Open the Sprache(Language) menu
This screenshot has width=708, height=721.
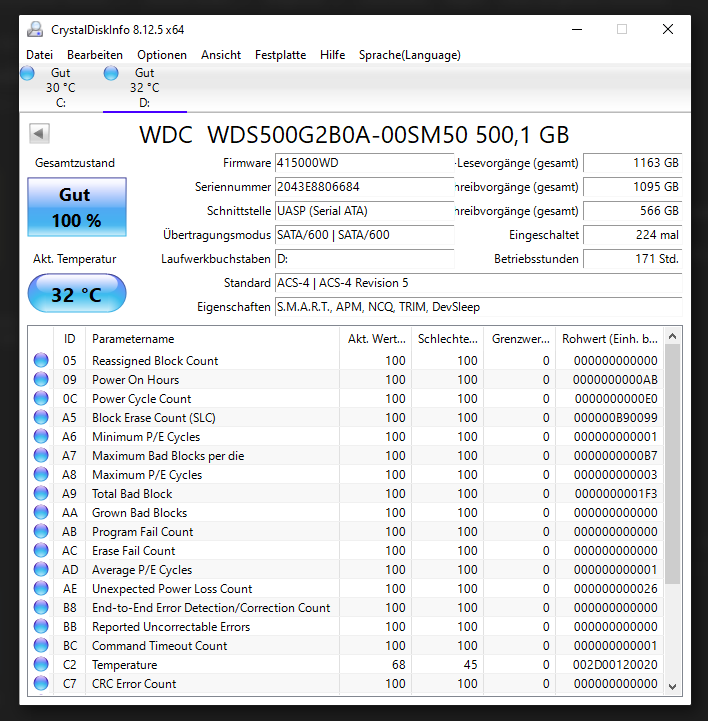[410, 55]
